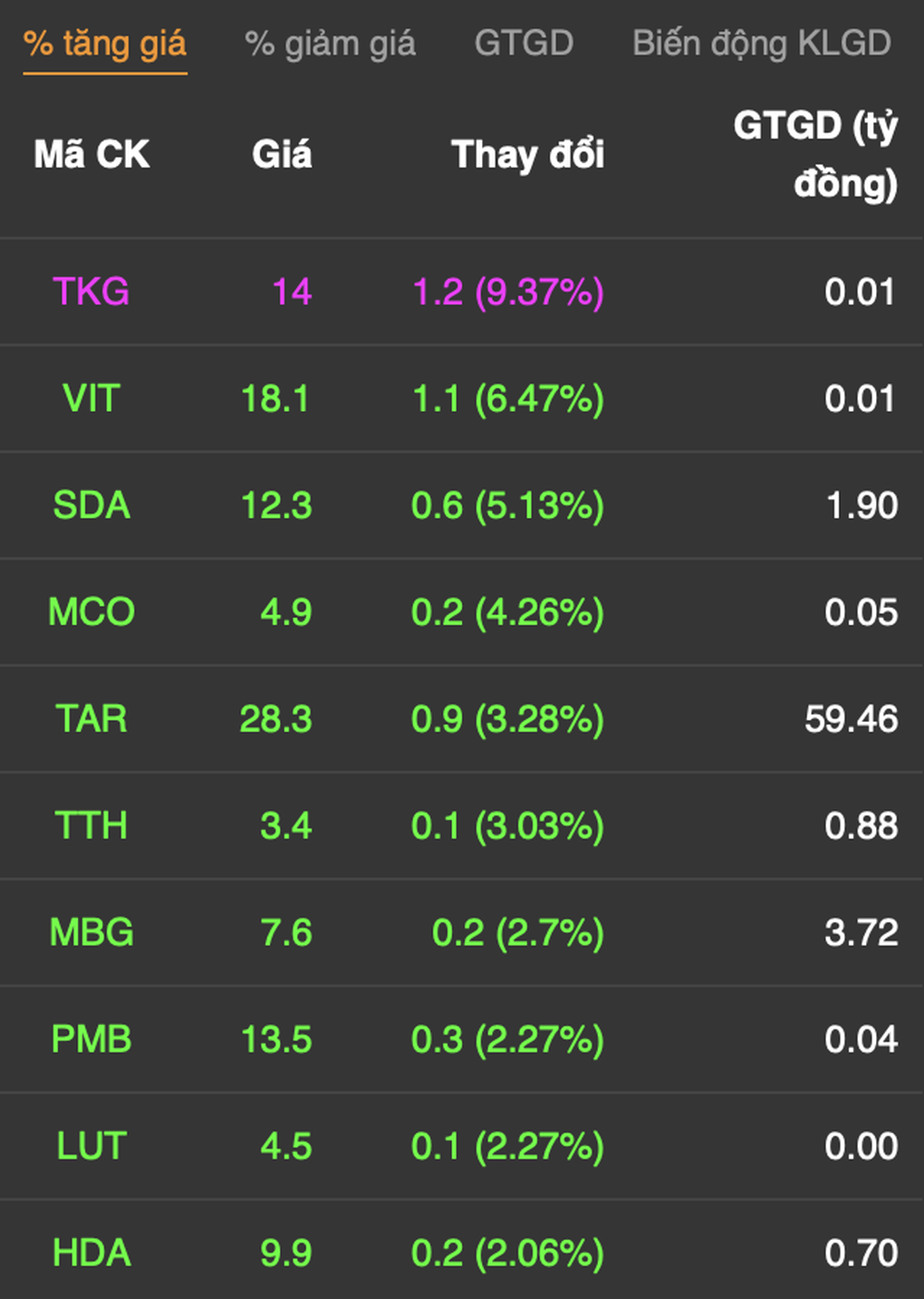Viewport: 924px width, 1299px height.
Task: Sort by Thay đổi column header
Action: pos(528,155)
